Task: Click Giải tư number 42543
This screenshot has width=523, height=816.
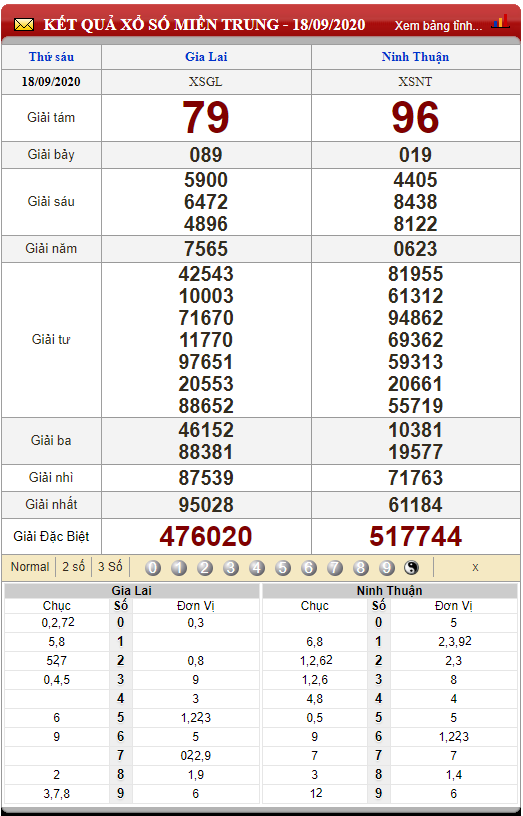Action: pyautogui.click(x=206, y=274)
